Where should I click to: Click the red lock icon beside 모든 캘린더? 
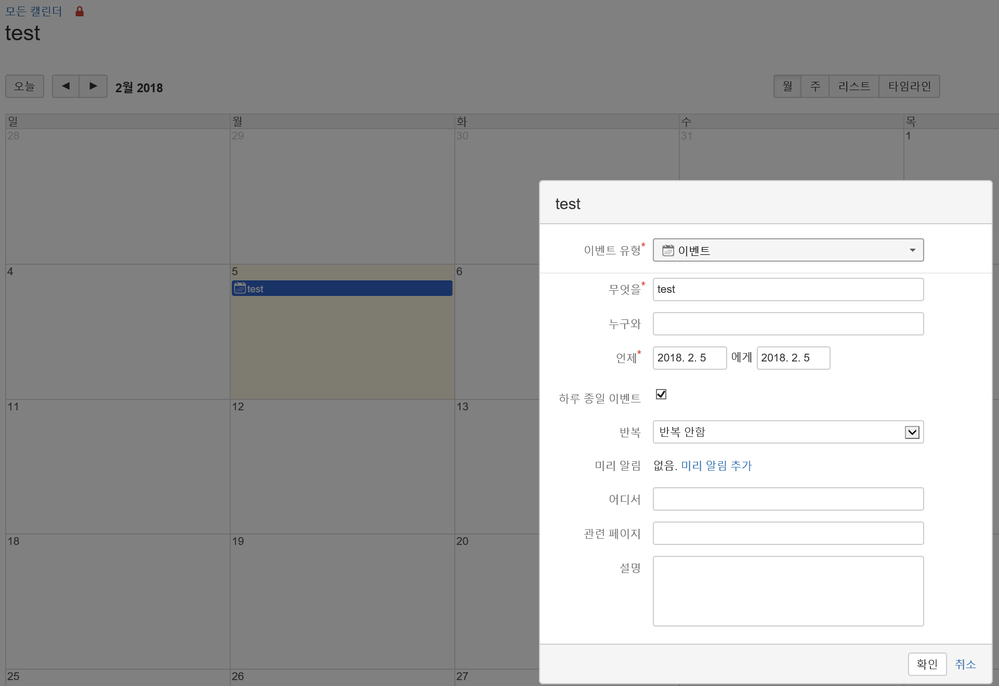(x=80, y=11)
